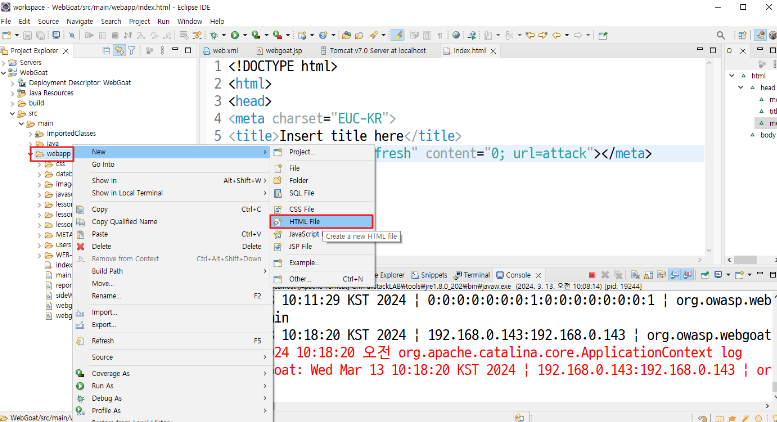Open the Debug button dropdown arrow

(x=223, y=35)
